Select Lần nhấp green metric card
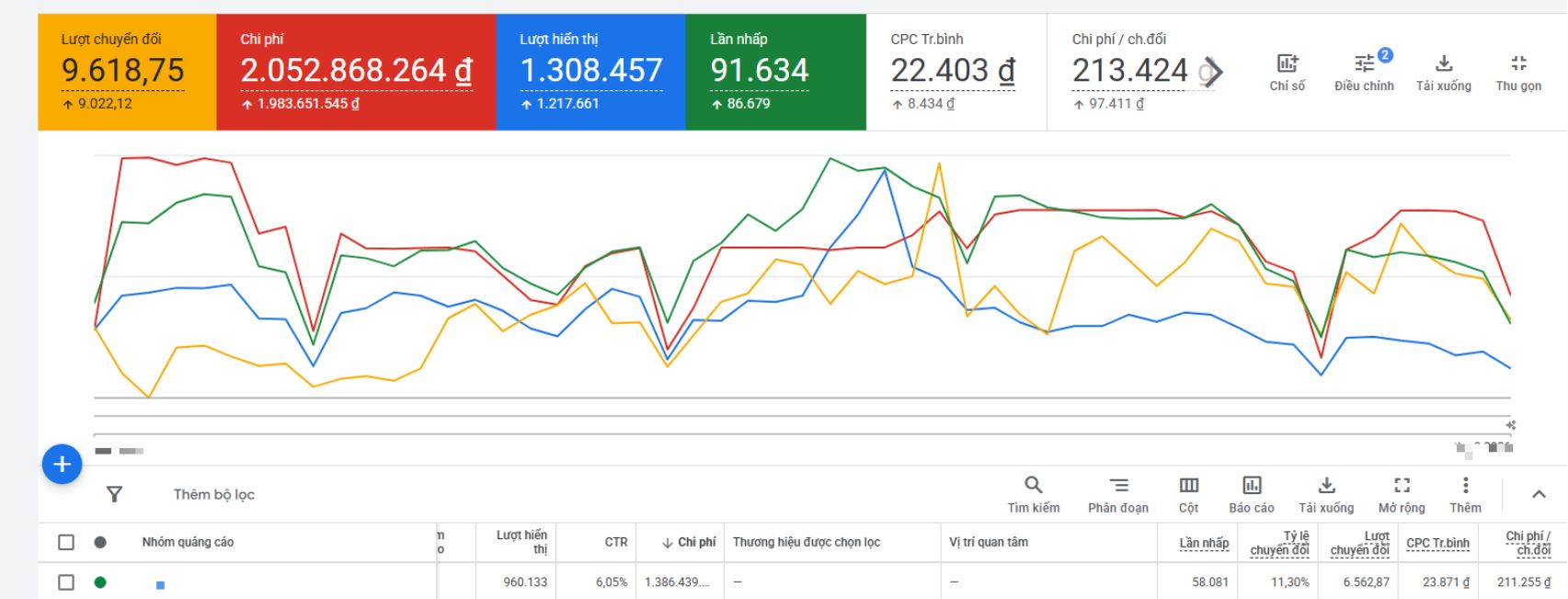Image resolution: width=1568 pixels, height=599 pixels. tap(775, 72)
